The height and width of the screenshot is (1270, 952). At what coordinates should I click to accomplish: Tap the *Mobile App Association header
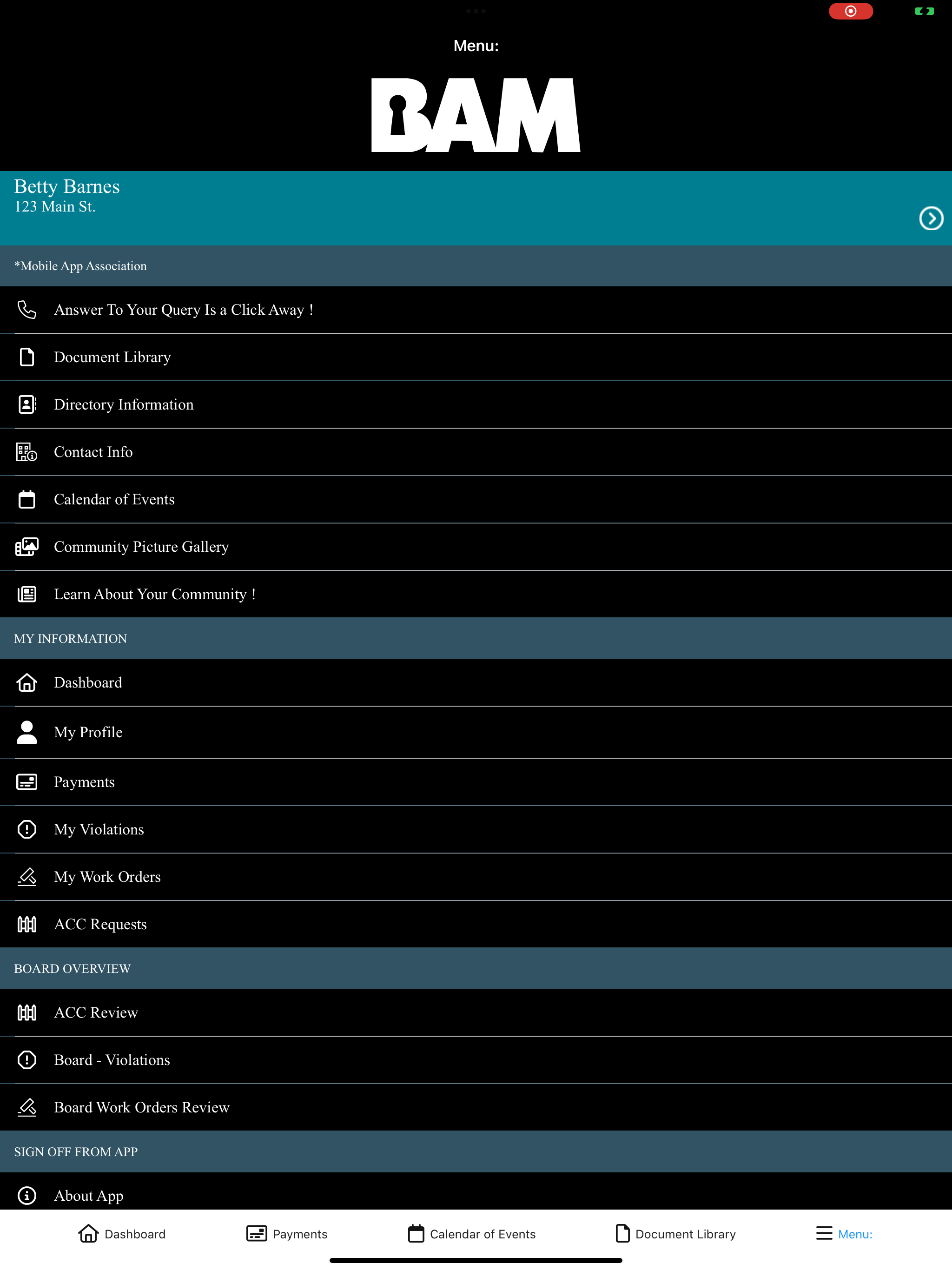coord(476,266)
